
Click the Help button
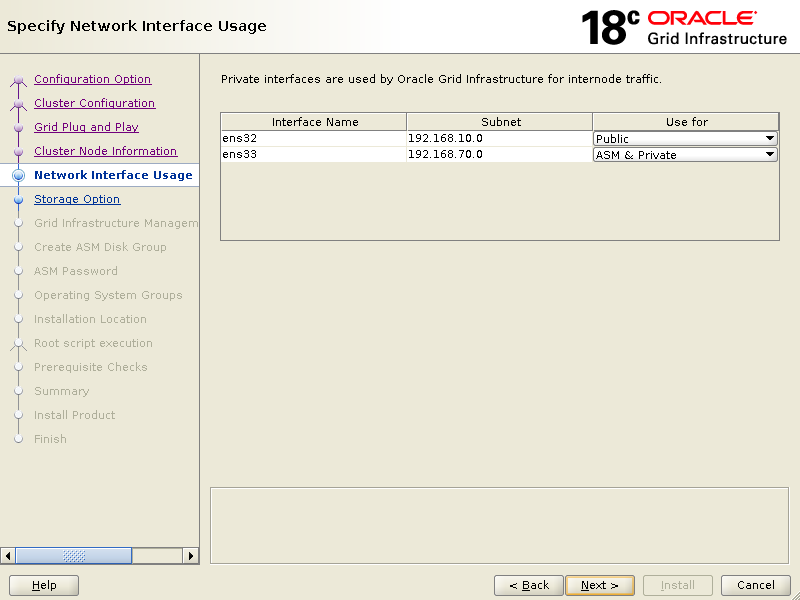point(44,585)
